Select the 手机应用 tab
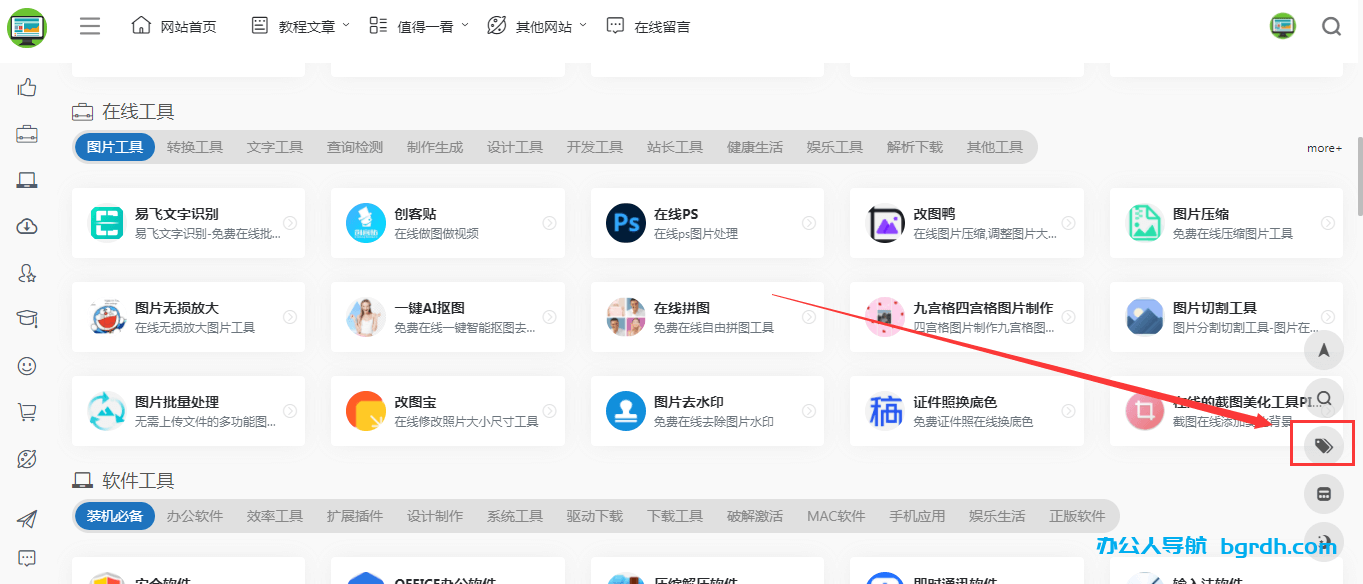The height and width of the screenshot is (584, 1363). (x=917, y=516)
